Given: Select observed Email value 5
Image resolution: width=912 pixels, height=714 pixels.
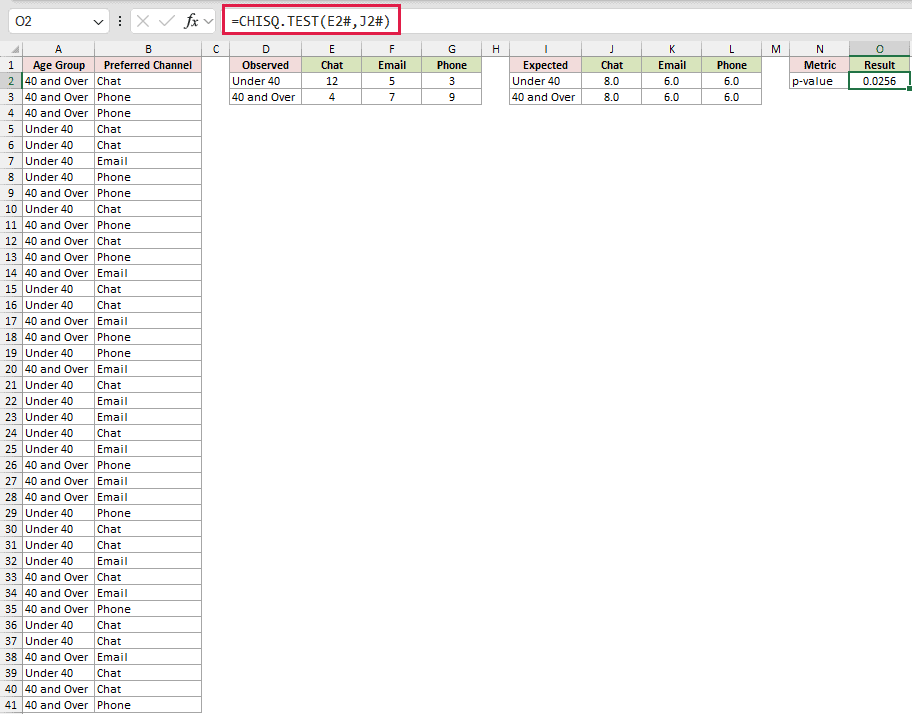Looking at the screenshot, I should tap(391, 81).
